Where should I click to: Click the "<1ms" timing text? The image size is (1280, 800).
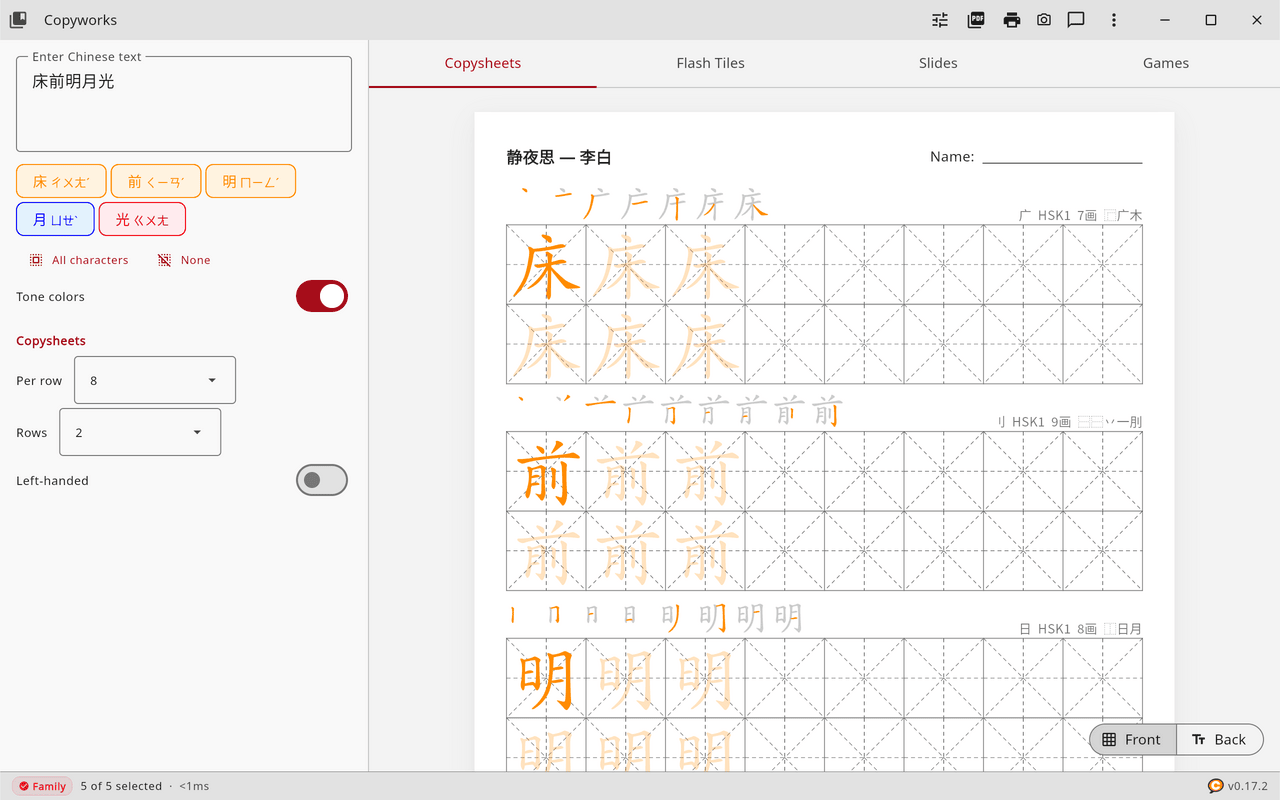point(194,786)
